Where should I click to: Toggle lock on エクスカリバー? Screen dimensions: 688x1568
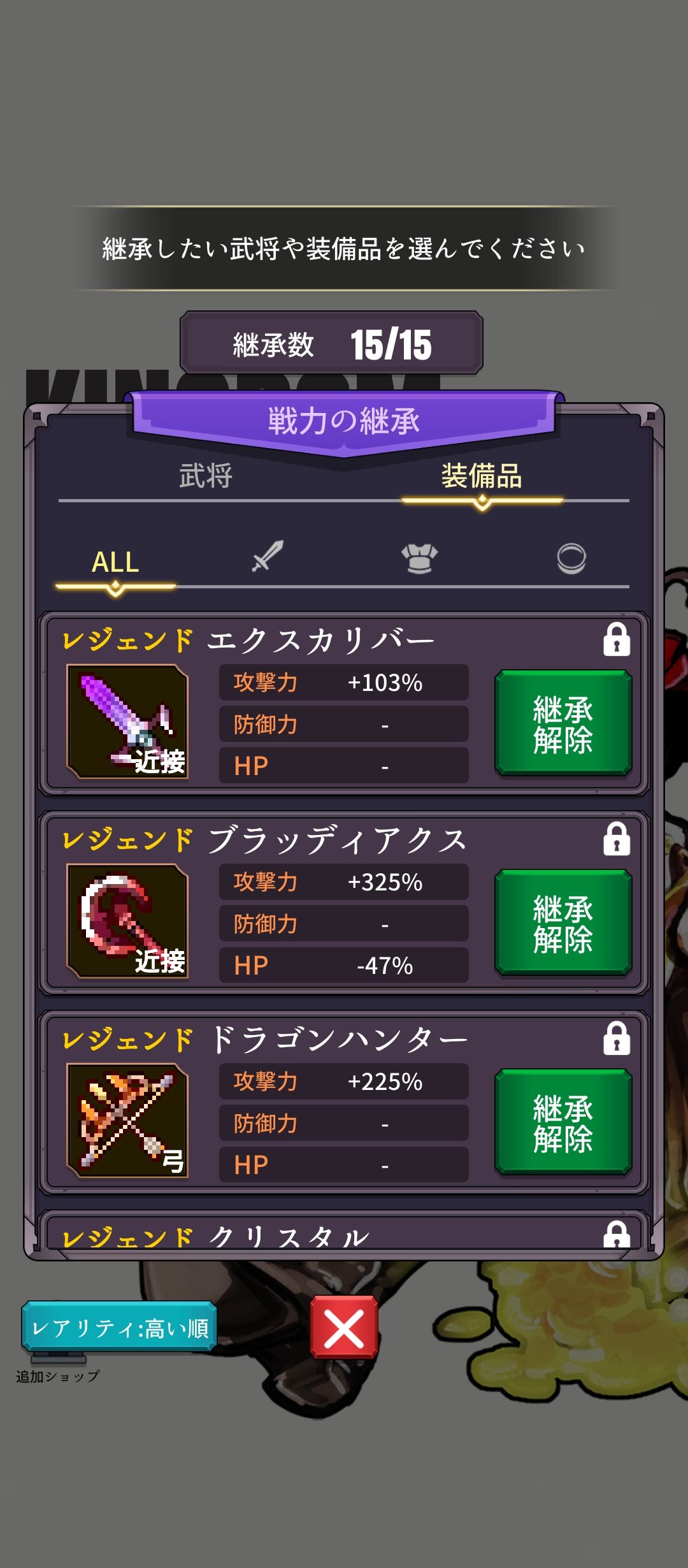tap(617, 640)
